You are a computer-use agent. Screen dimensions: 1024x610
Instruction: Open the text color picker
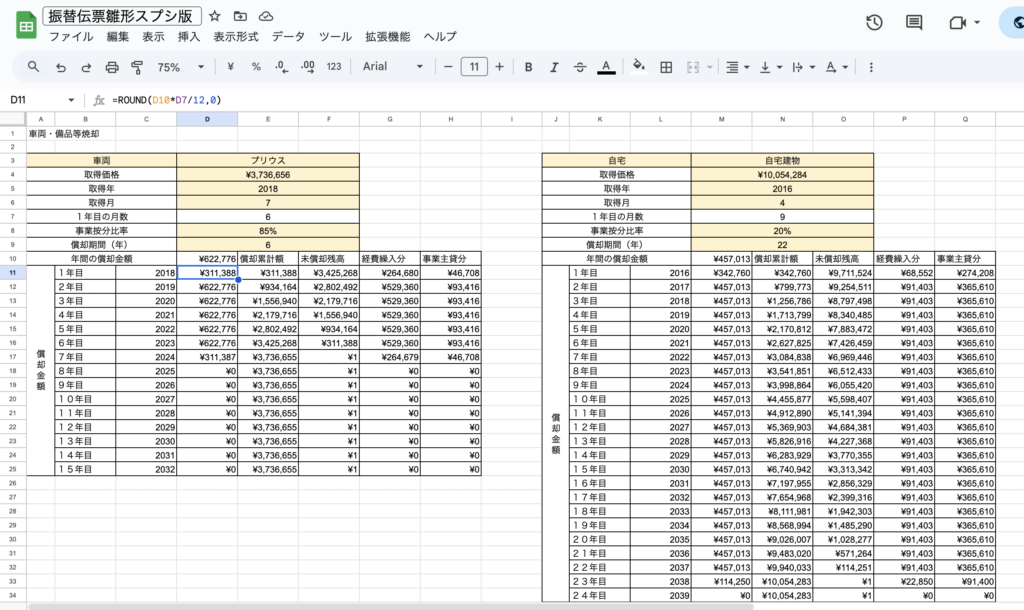pyautogui.click(x=605, y=67)
